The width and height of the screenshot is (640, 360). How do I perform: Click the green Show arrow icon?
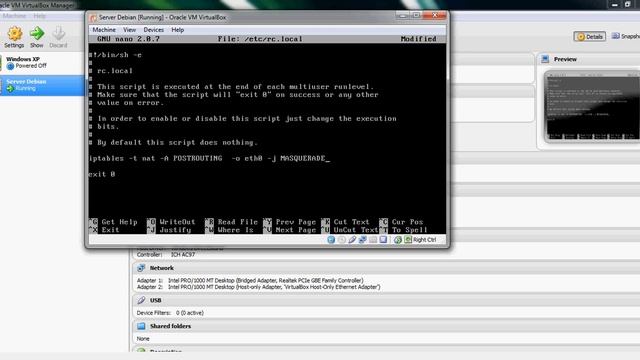[37, 33]
